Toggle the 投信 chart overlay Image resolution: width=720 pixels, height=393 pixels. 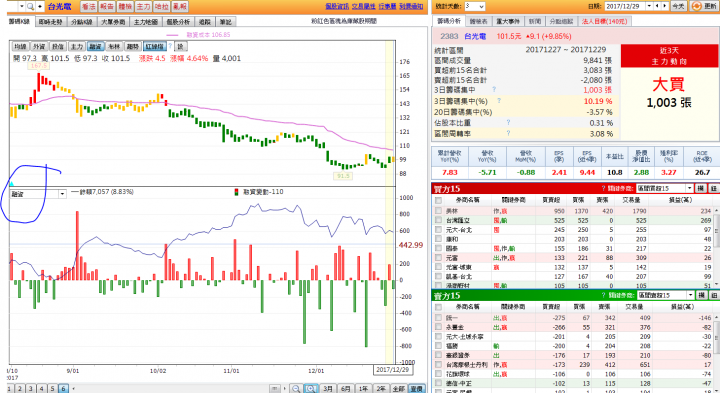point(58,46)
